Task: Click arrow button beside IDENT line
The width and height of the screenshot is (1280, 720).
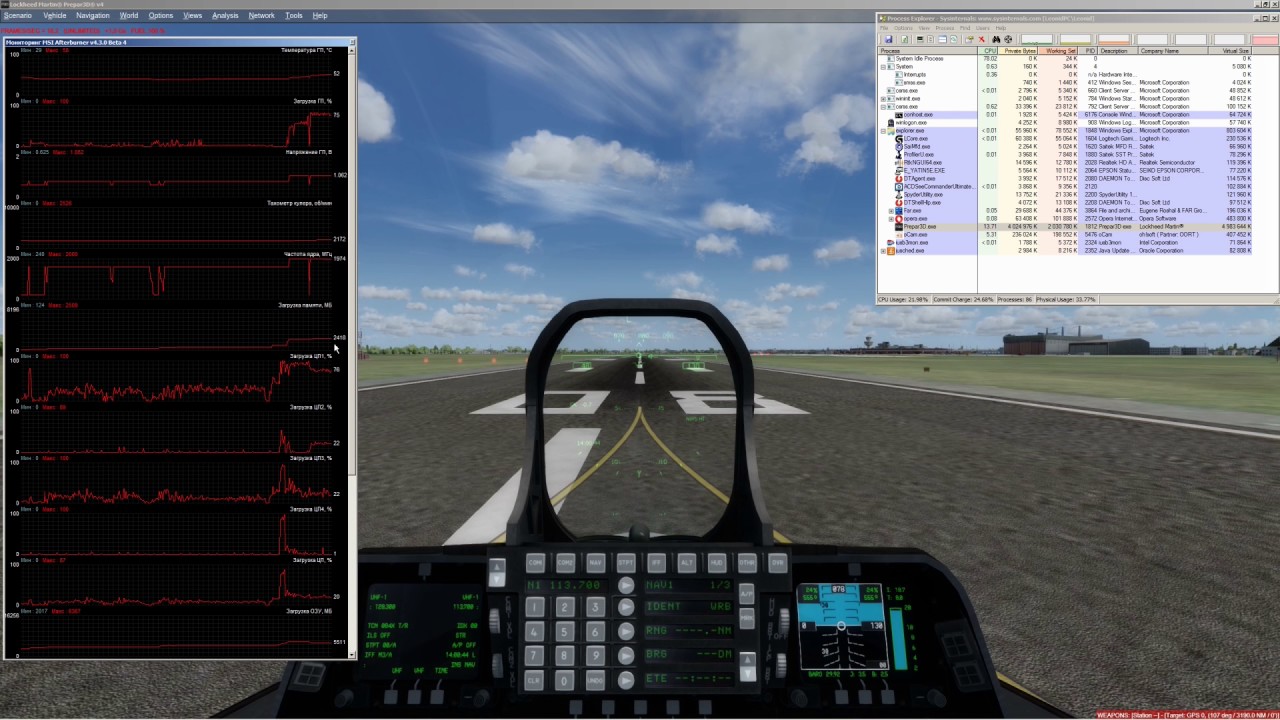Action: 626,607
